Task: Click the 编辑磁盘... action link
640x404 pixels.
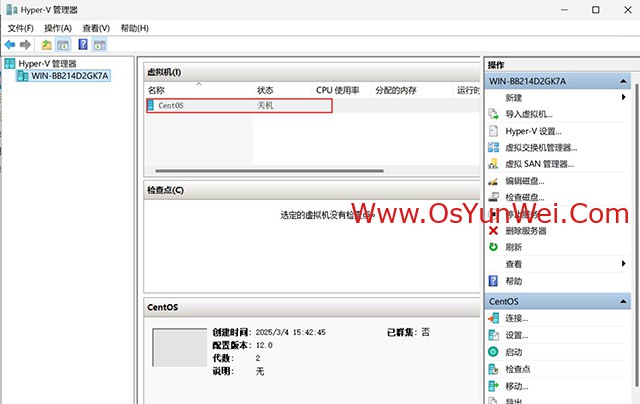Action: 525,181
